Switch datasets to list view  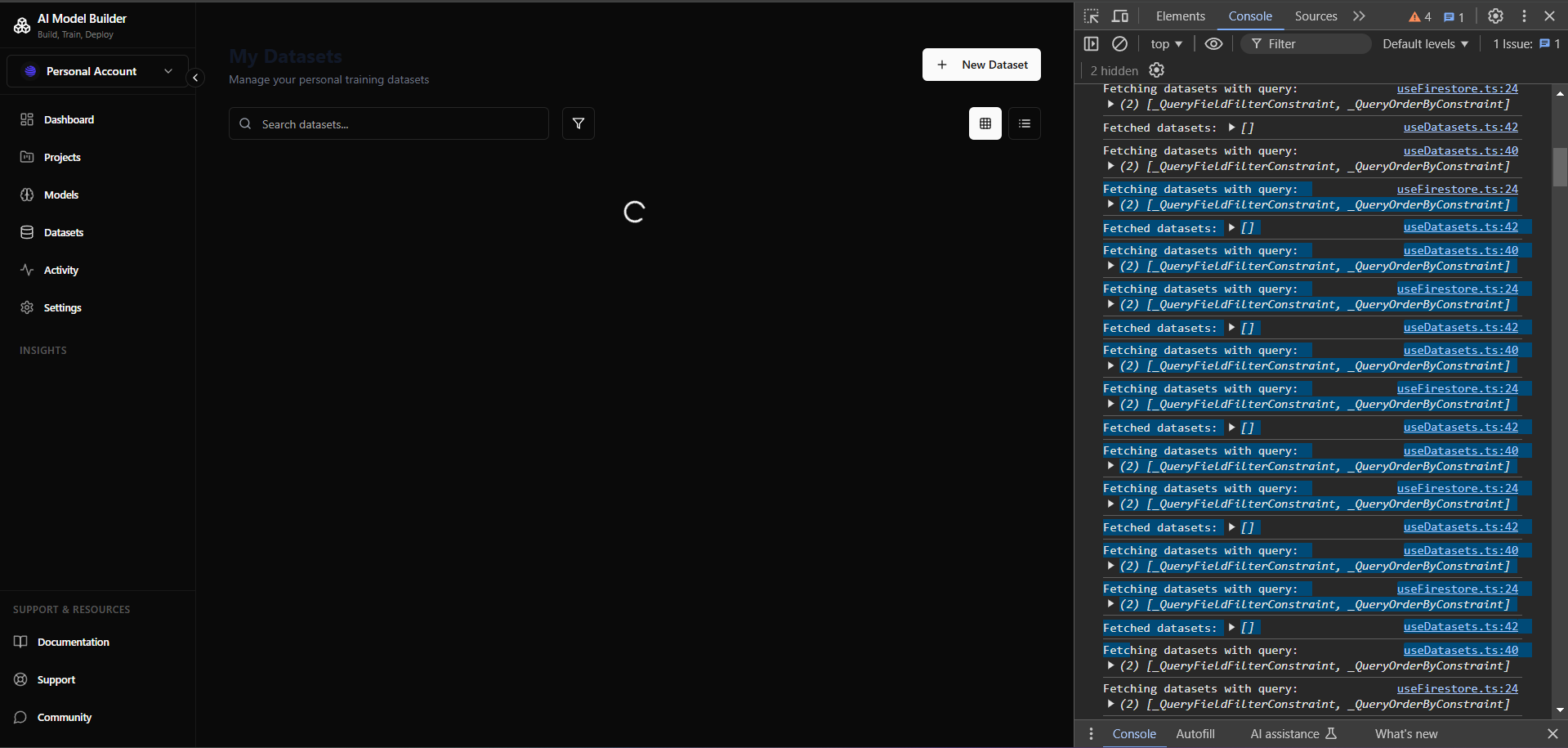coord(1024,123)
